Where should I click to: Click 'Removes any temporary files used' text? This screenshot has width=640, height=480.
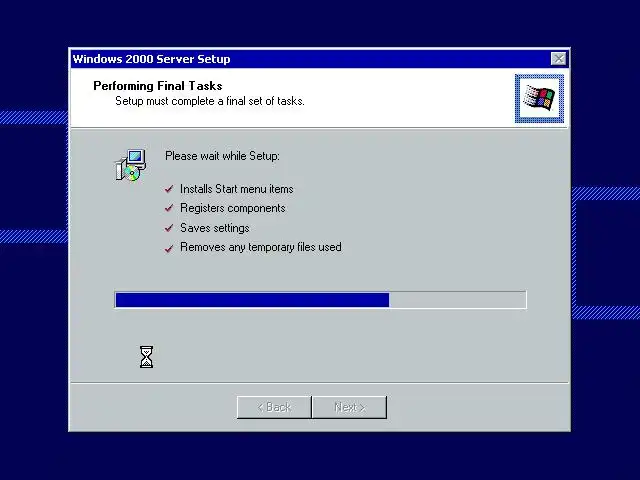pos(261,247)
